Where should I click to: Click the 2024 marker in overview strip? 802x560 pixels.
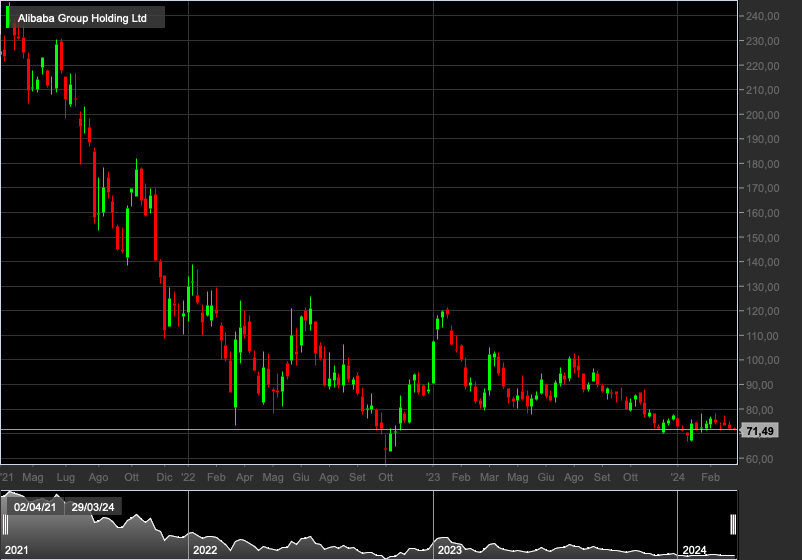click(x=694, y=550)
